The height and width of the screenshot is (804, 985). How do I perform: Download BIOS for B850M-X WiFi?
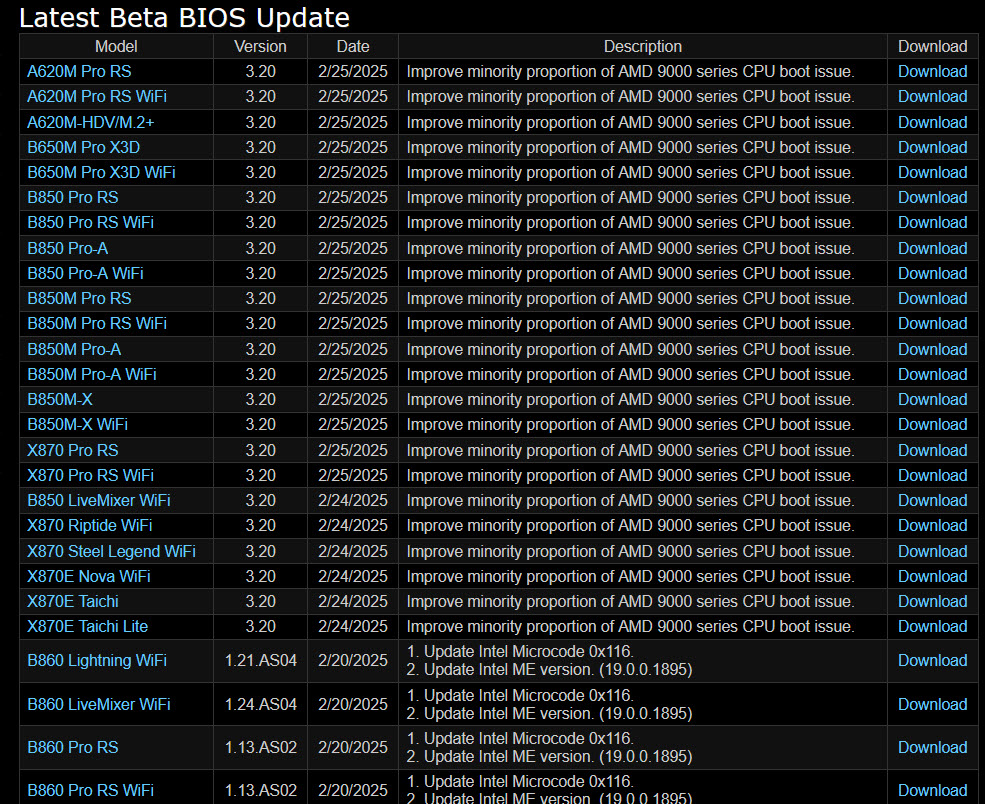[932, 425]
